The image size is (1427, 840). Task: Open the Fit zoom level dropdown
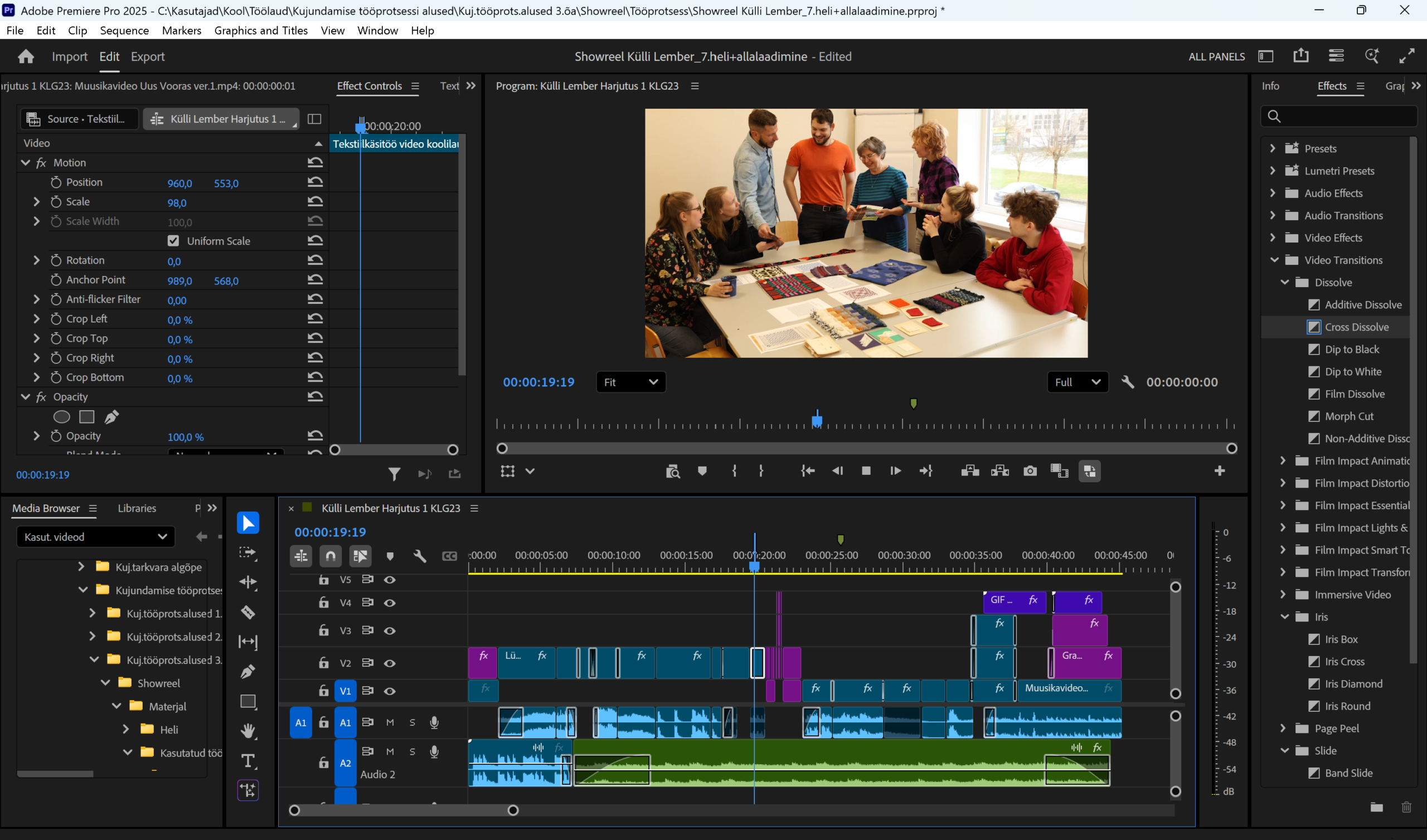[x=631, y=382]
